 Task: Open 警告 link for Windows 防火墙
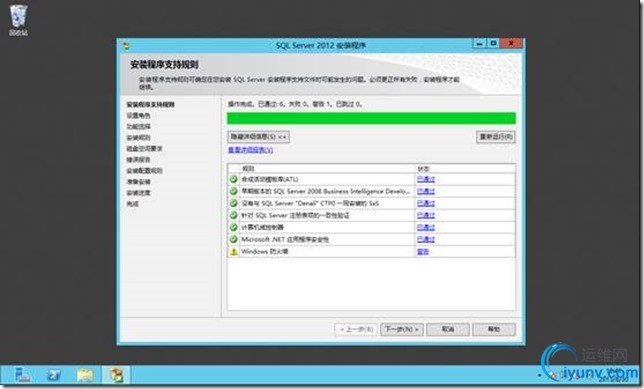[x=423, y=251]
